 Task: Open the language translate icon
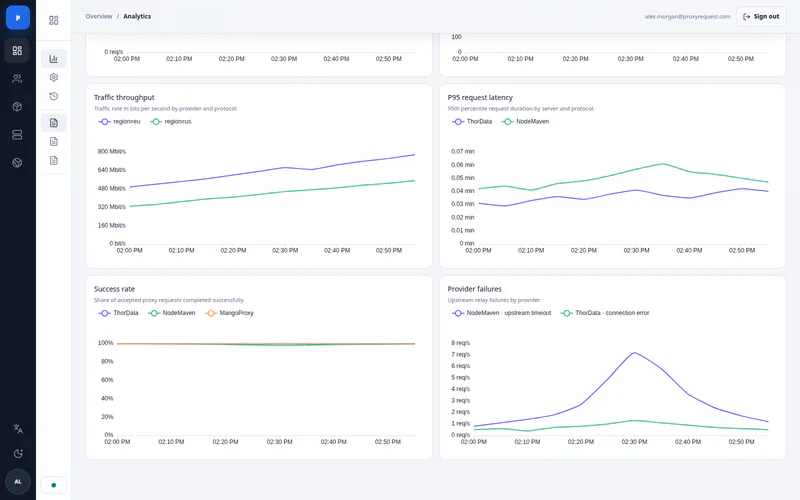(x=18, y=429)
